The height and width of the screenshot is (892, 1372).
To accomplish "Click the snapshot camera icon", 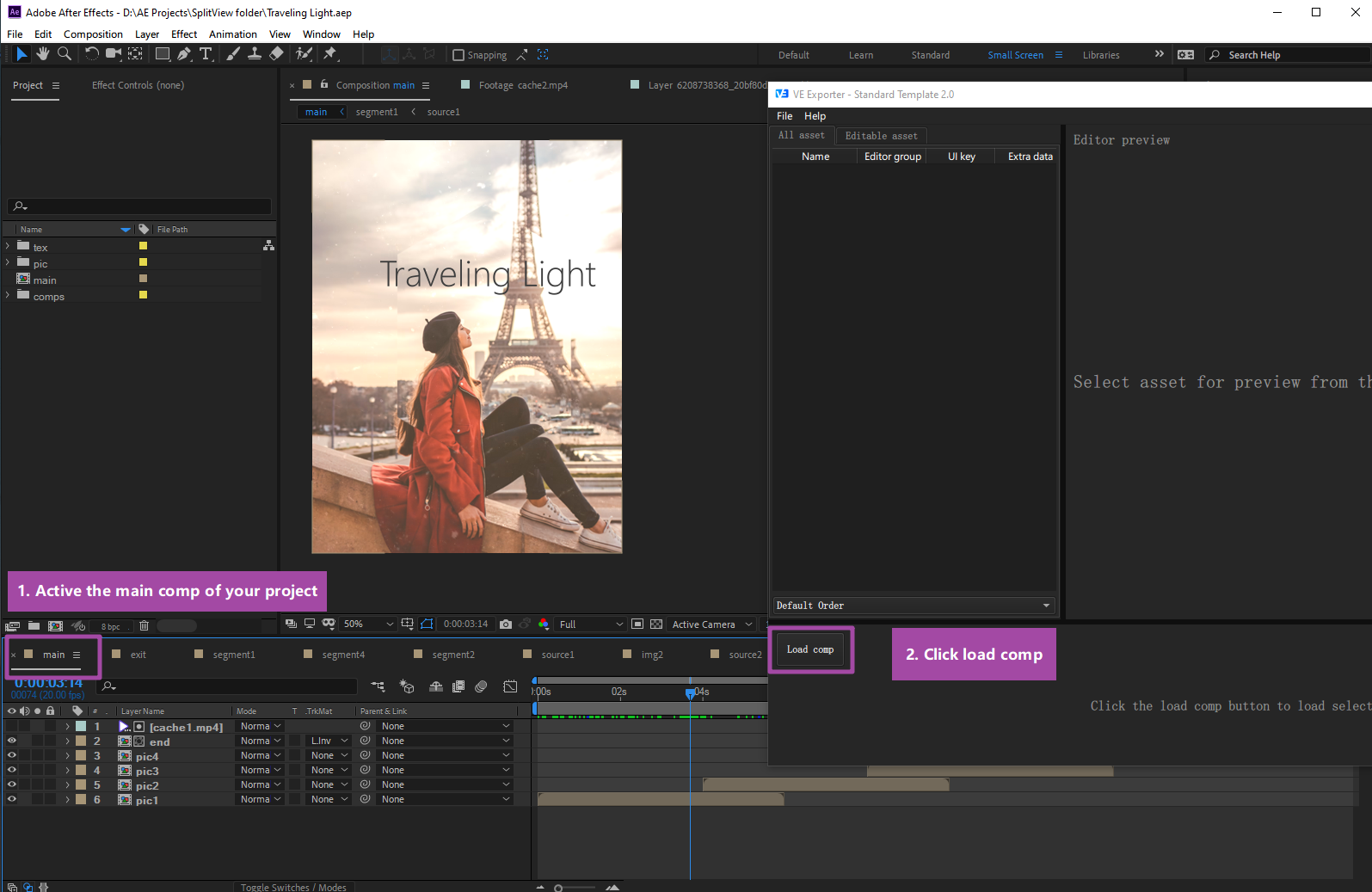I will coord(506,624).
